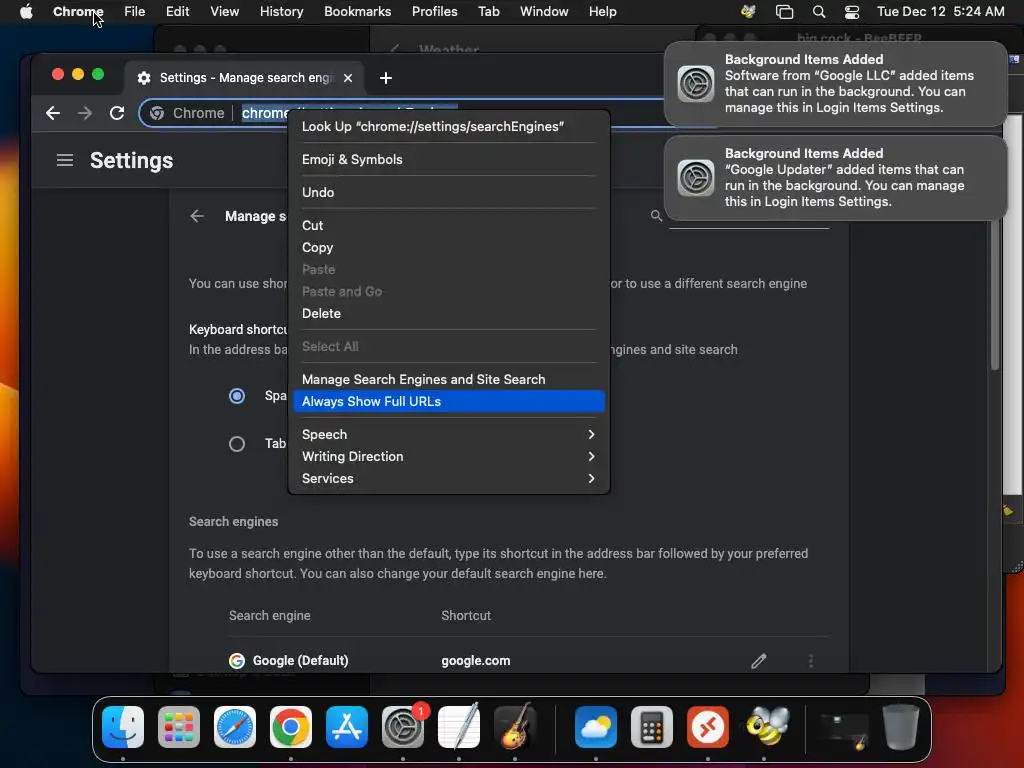Open a new Chrome tab

point(386,78)
